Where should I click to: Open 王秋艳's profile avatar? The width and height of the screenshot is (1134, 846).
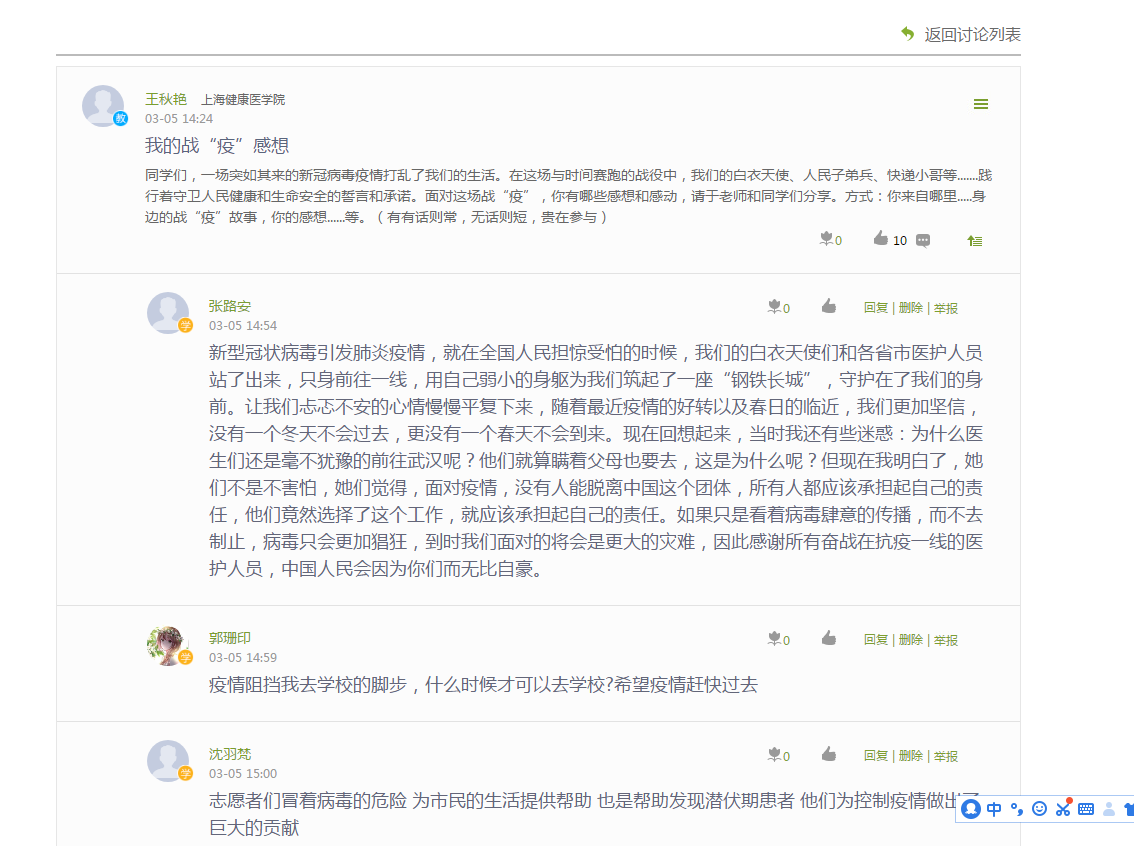coord(103,106)
